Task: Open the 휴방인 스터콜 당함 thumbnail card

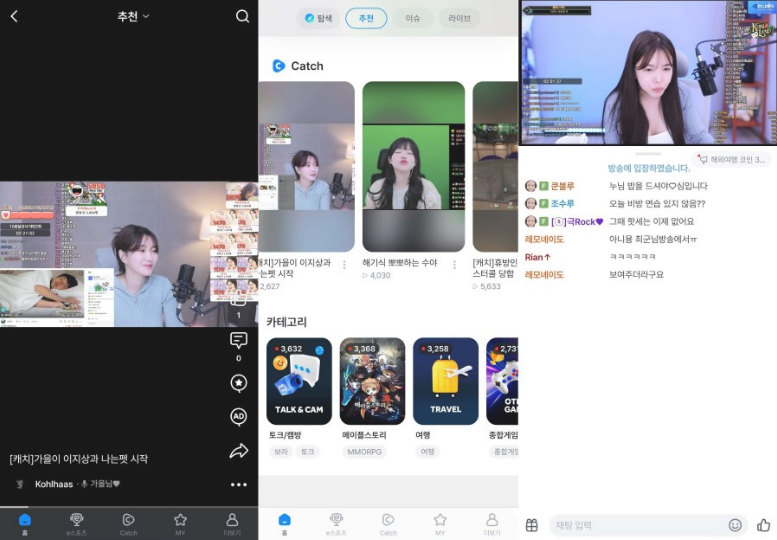Action: (x=495, y=167)
